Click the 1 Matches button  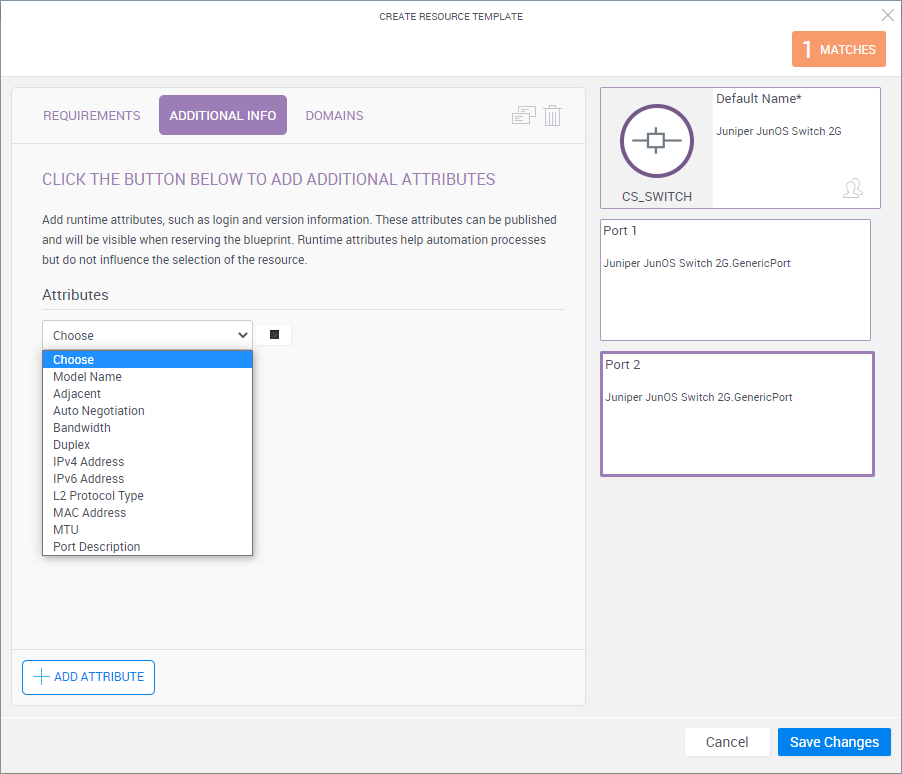[x=838, y=49]
